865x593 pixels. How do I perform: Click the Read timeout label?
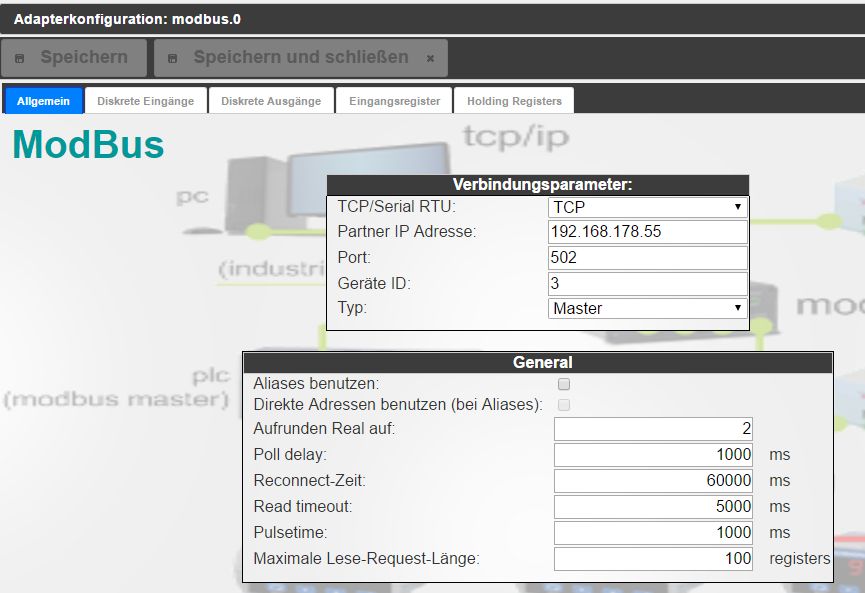click(x=303, y=506)
